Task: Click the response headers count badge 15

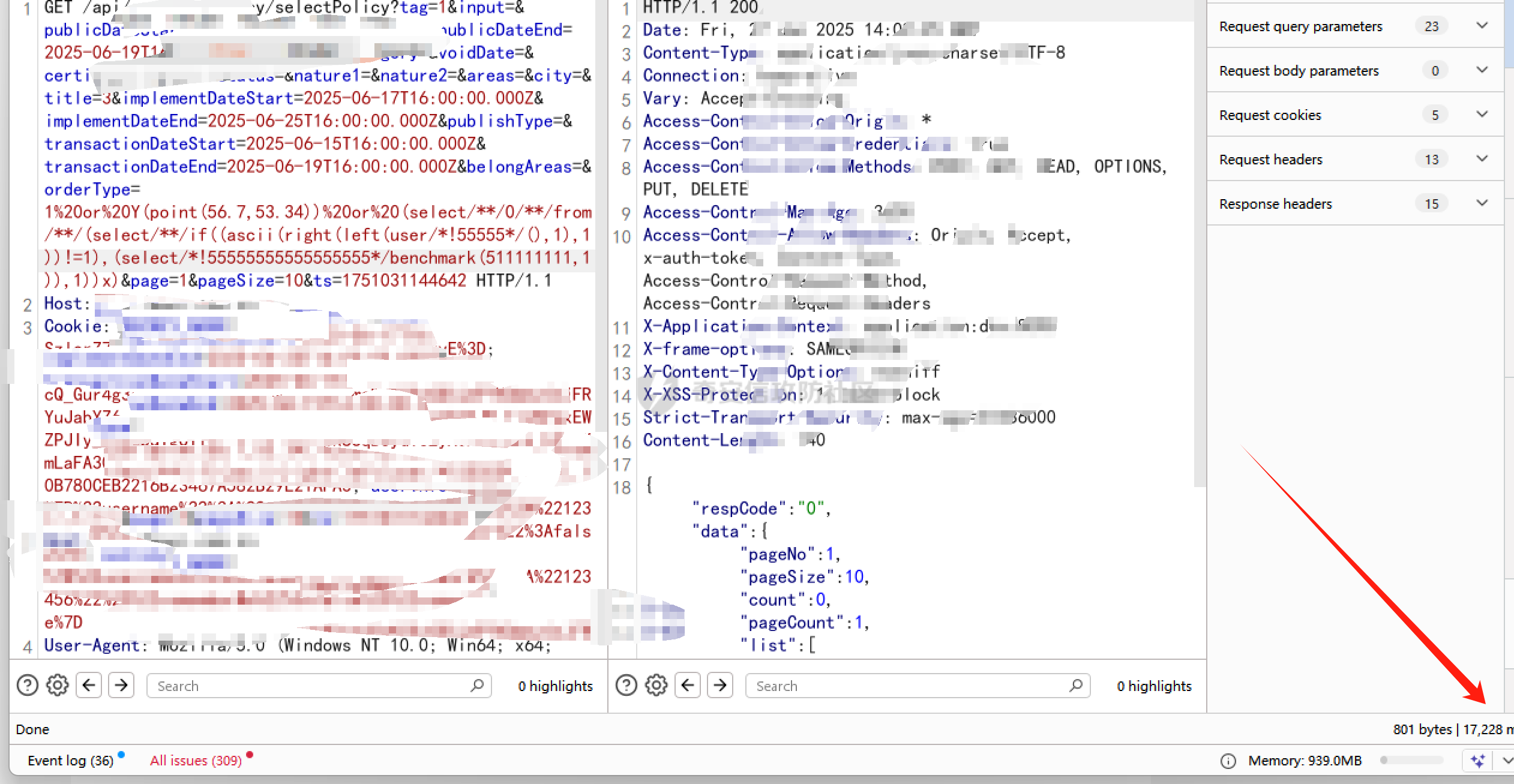Action: point(1432,204)
